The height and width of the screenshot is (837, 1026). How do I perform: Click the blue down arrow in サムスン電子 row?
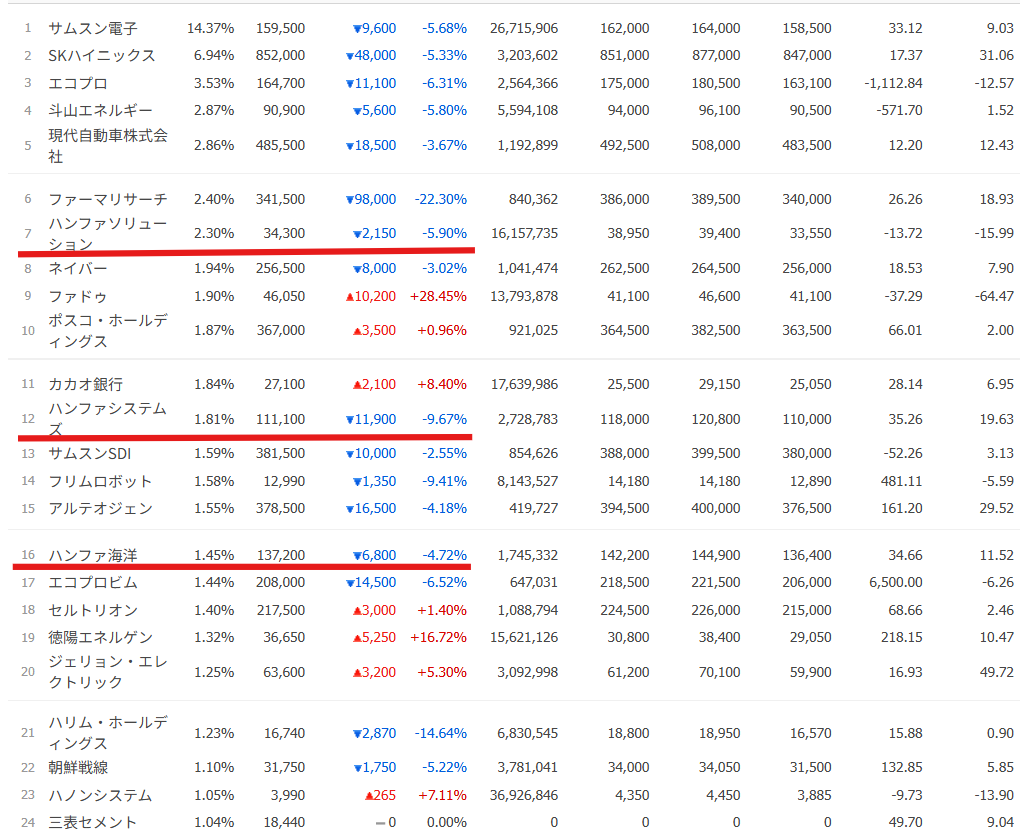click(x=355, y=29)
